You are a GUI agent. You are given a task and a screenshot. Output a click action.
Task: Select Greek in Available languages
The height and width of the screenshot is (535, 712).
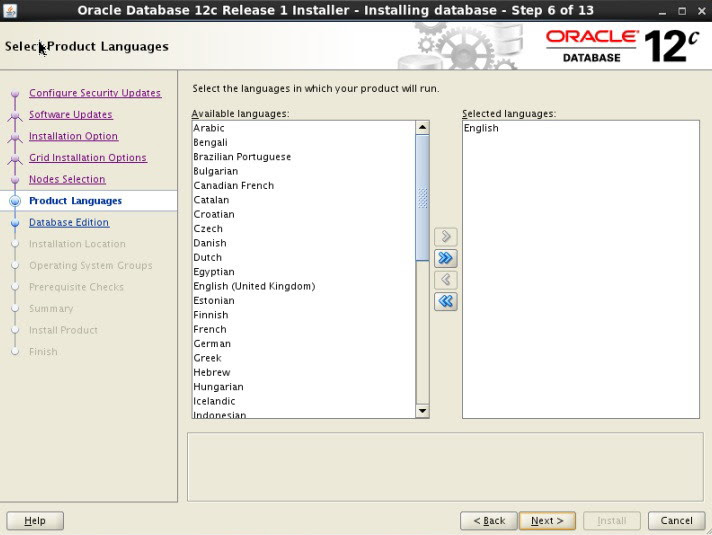point(303,358)
